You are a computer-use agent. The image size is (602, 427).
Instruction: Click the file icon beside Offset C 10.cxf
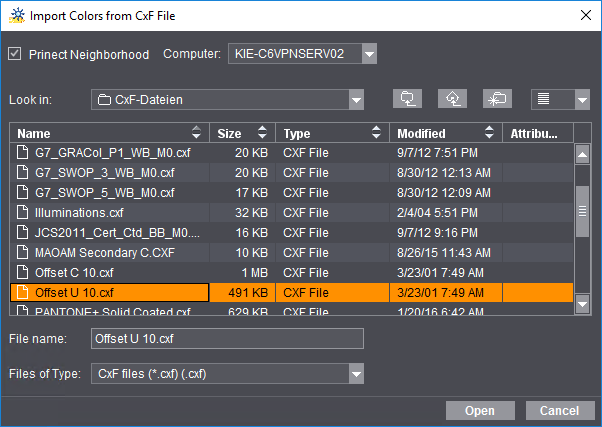pyautogui.click(x=23, y=272)
